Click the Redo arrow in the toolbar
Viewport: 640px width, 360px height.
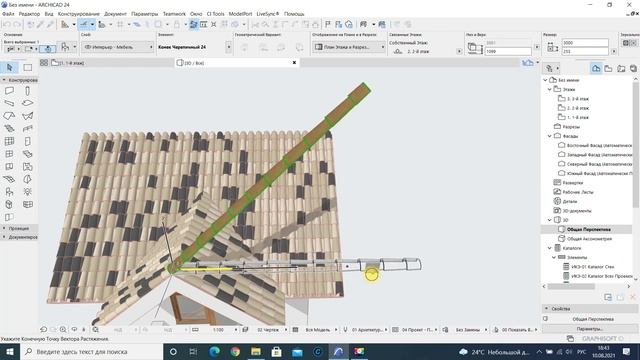pyautogui.click(x=17, y=24)
